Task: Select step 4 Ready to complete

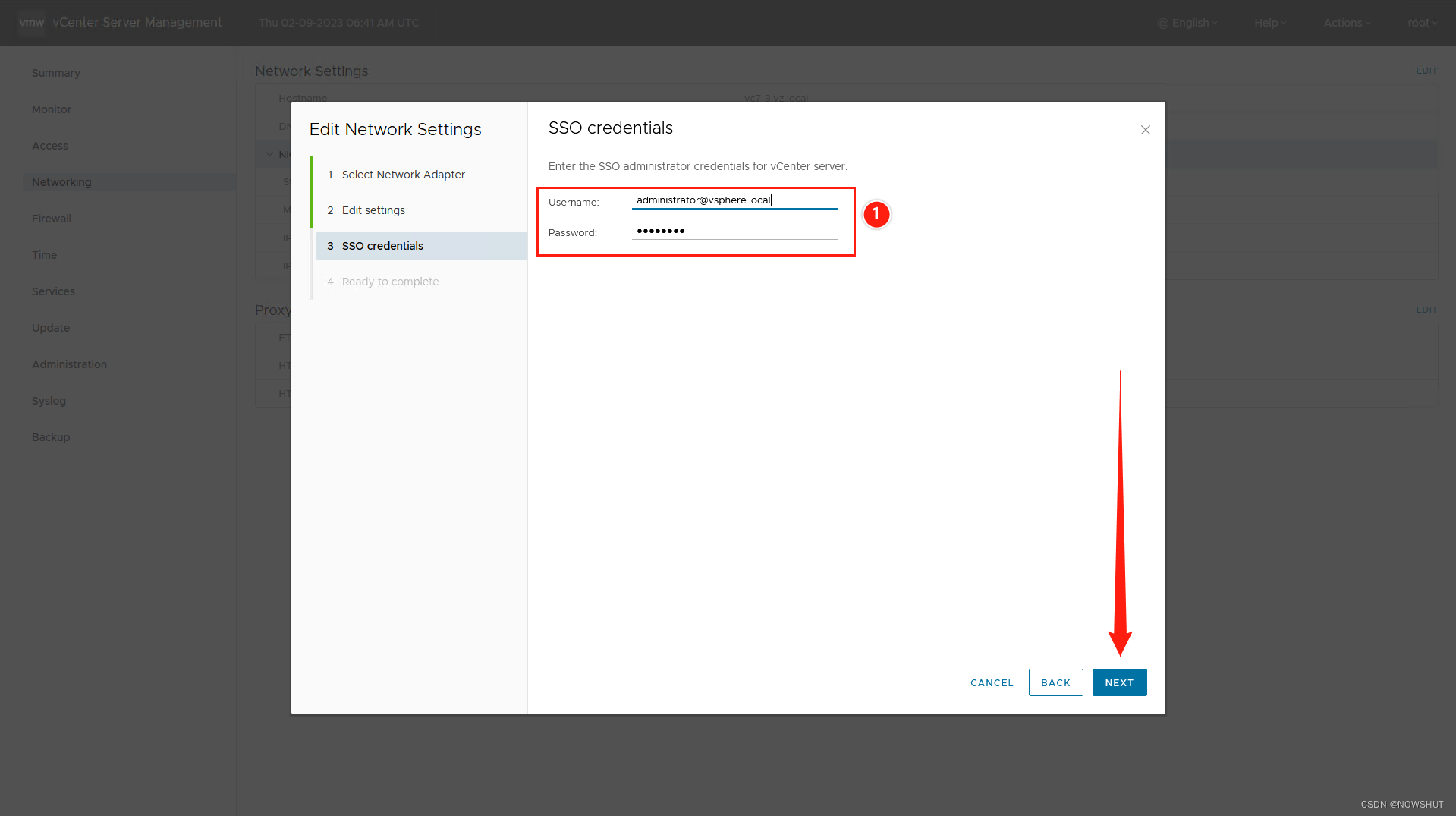Action: click(x=421, y=282)
